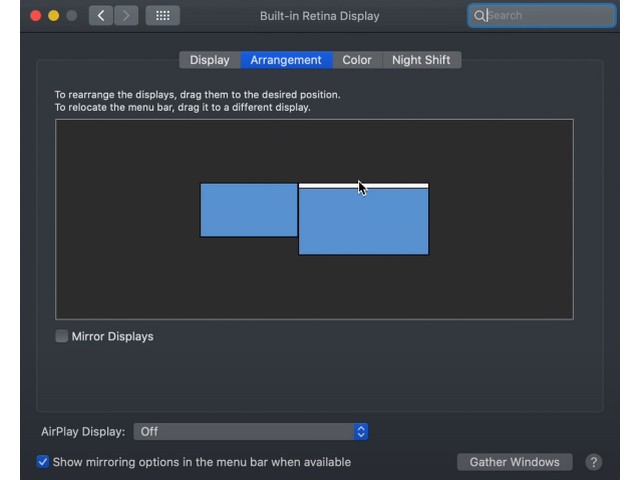Viewport: 640px width, 480px height.
Task: Minimize the window with the yellow button
Action: [x=53, y=16]
